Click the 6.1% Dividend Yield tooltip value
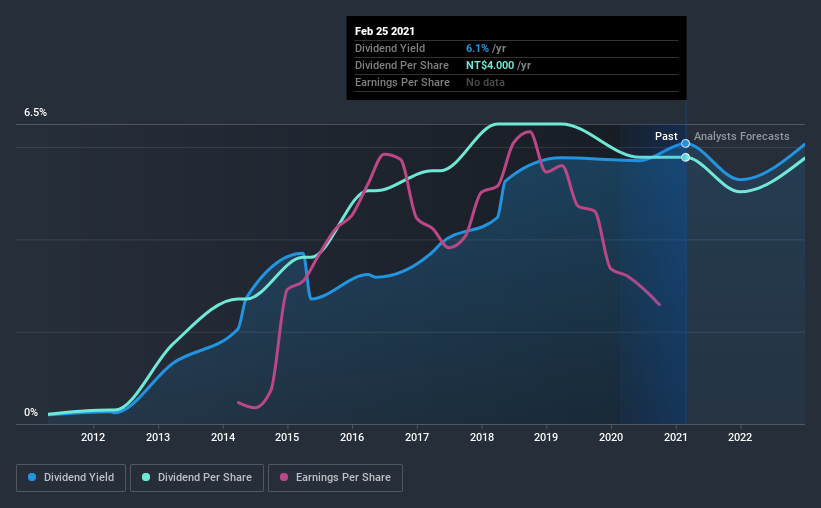The width and height of the screenshot is (821, 508). pyautogui.click(x=478, y=48)
